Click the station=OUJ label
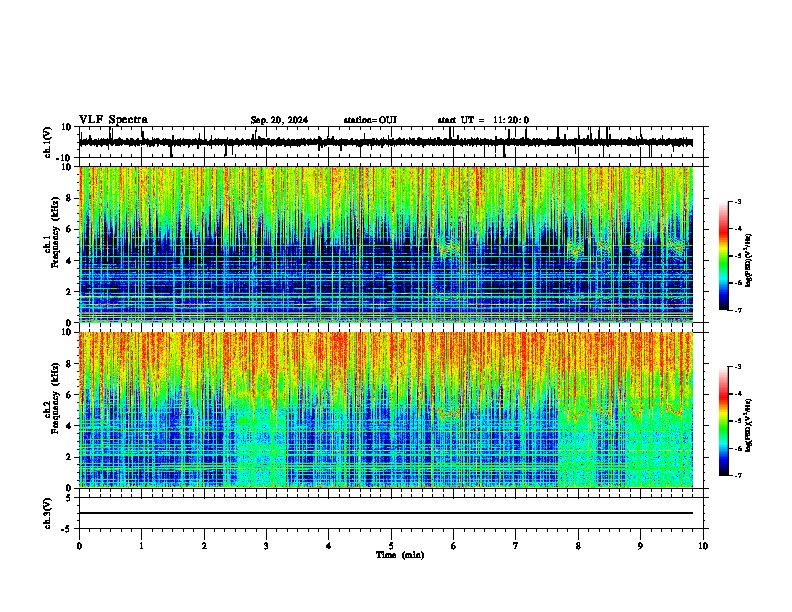 point(370,120)
